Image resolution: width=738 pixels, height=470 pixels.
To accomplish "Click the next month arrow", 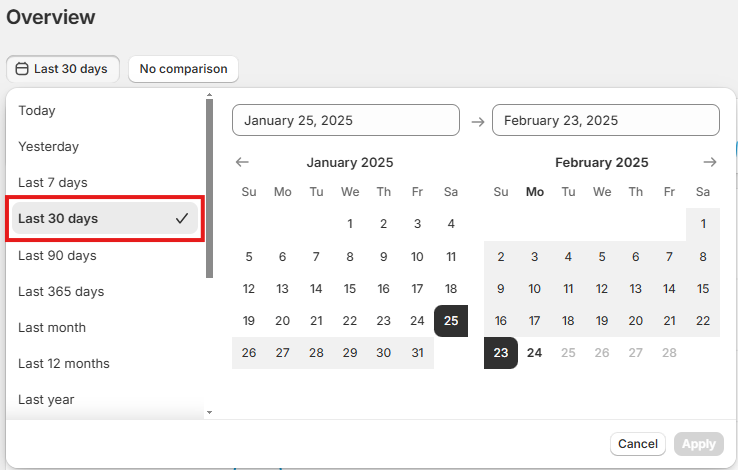I will pyautogui.click(x=710, y=162).
